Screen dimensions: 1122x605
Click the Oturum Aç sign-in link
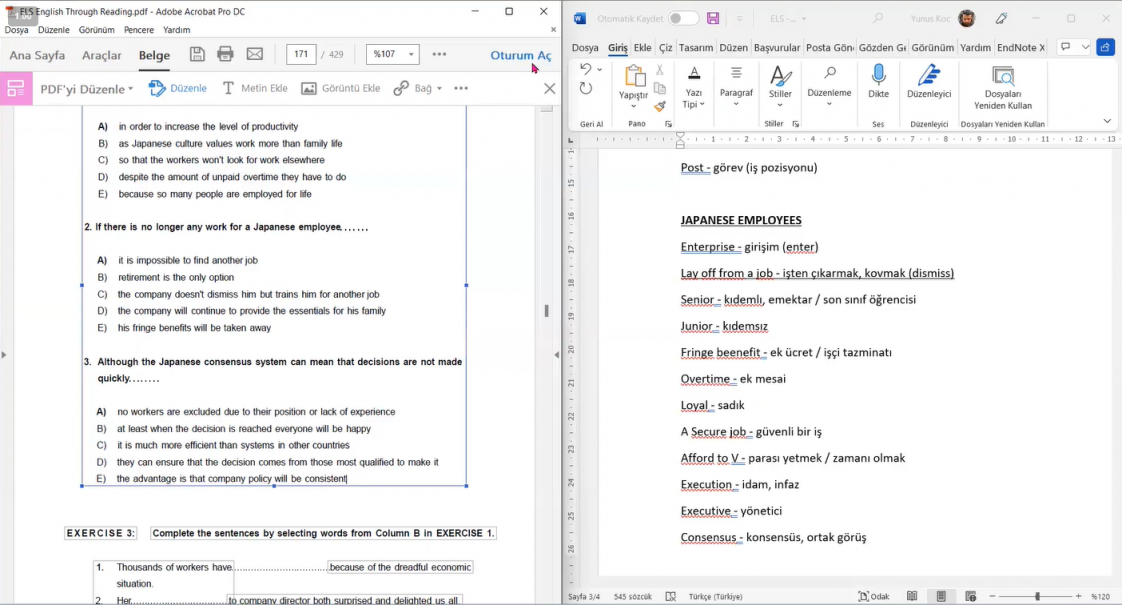(x=520, y=55)
